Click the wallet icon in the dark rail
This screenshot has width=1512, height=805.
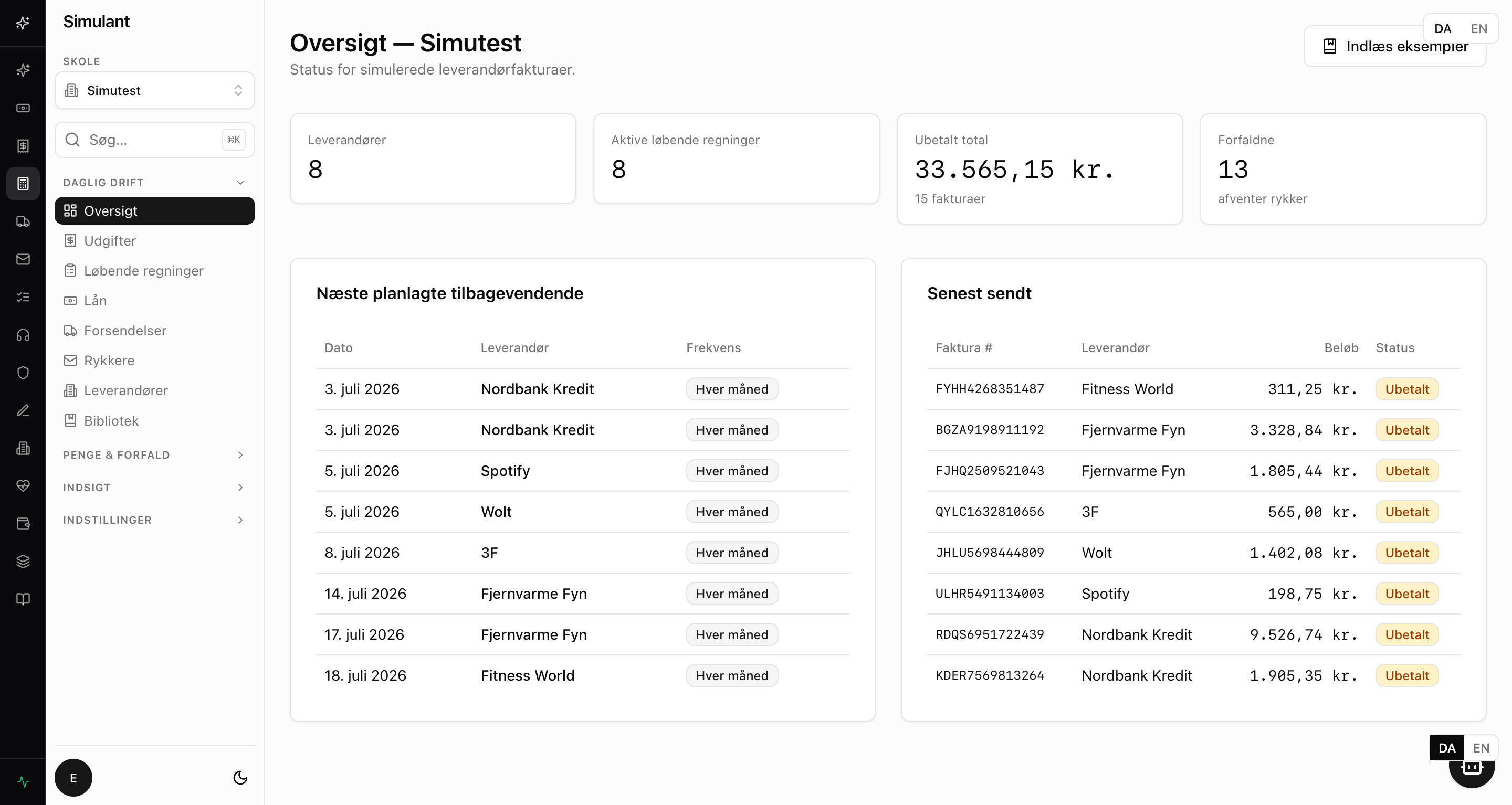pyautogui.click(x=23, y=524)
